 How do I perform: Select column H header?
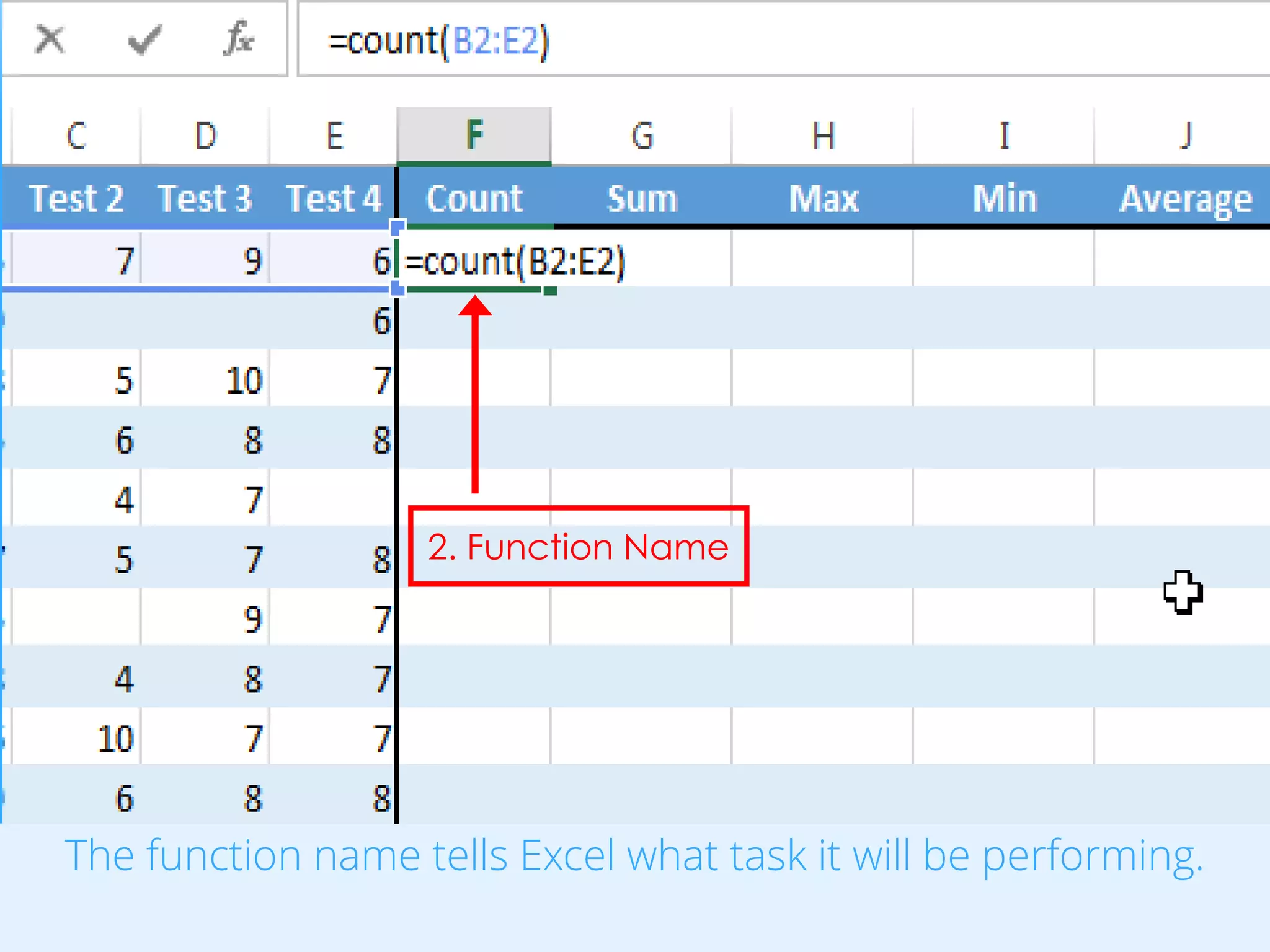click(823, 136)
